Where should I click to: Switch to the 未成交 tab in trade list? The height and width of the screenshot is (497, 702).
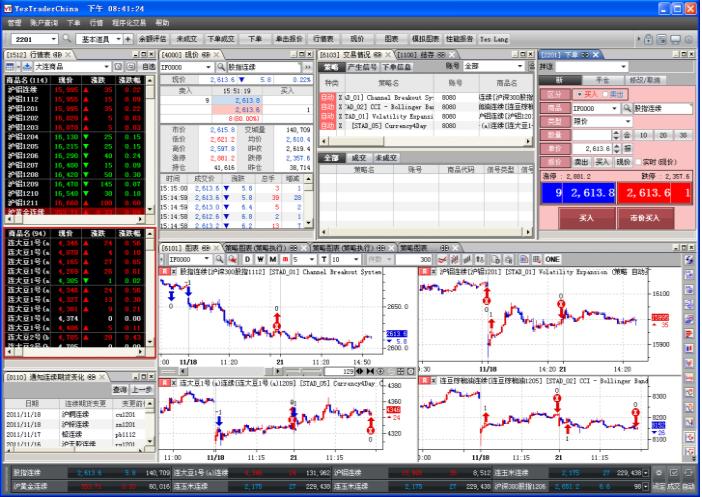[x=386, y=157]
